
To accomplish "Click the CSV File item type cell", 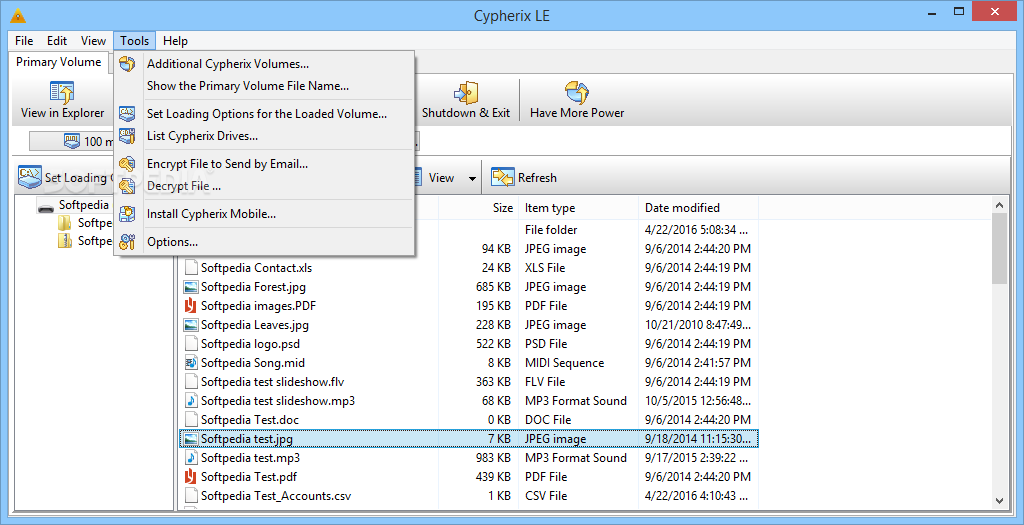I will coord(548,496).
